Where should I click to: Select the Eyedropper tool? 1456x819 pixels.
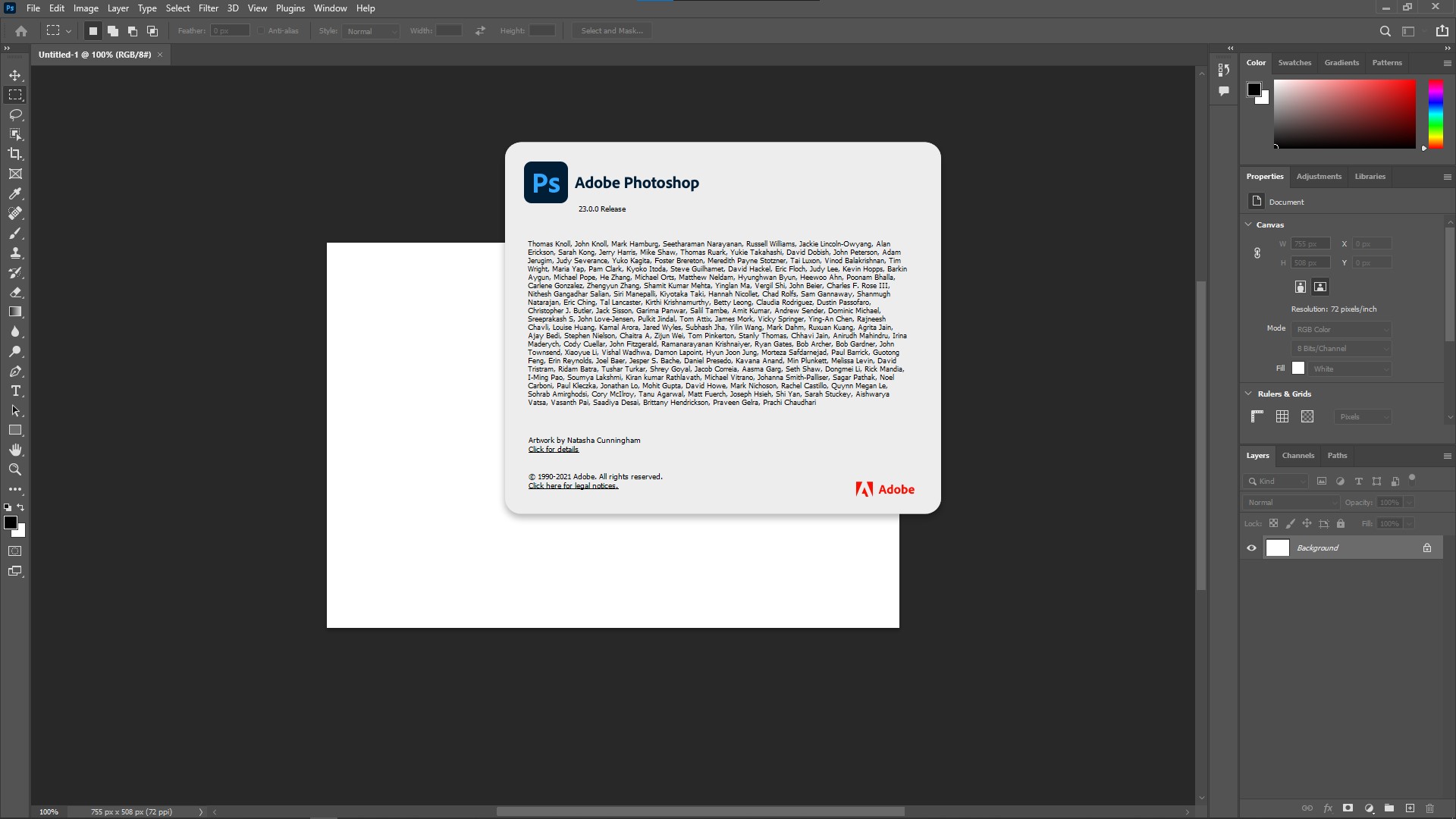[15, 194]
